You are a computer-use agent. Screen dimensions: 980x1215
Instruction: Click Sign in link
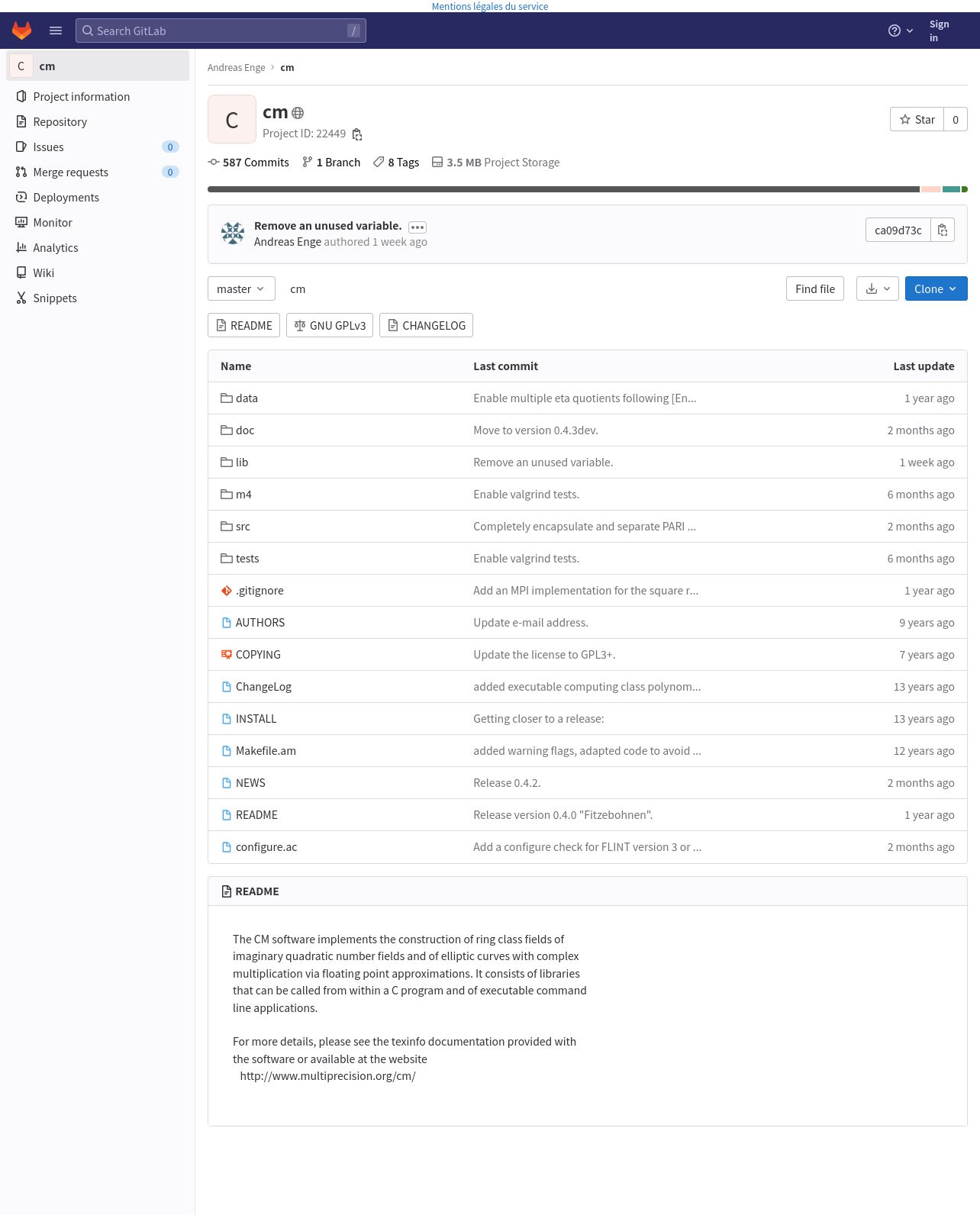pos(939,31)
